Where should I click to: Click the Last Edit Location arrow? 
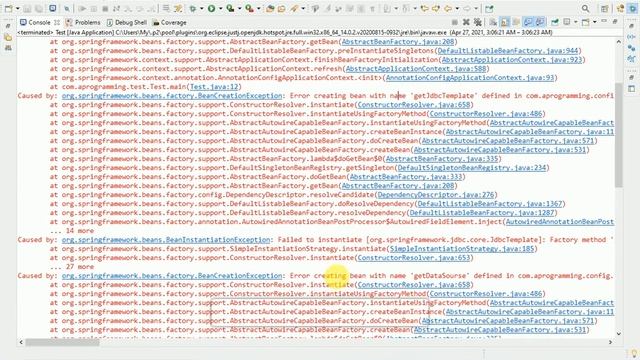[424, 9]
